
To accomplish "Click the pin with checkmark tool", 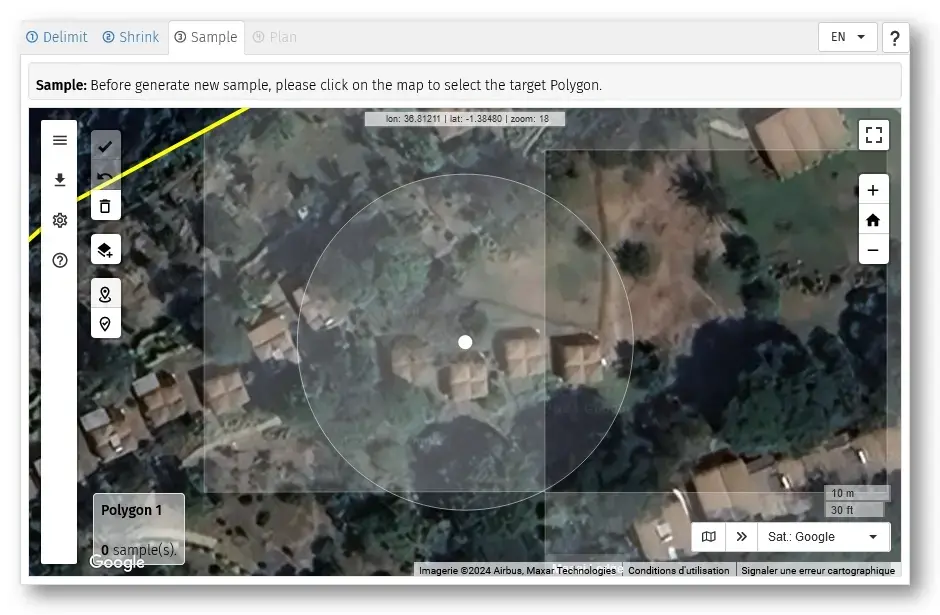I will (105, 324).
